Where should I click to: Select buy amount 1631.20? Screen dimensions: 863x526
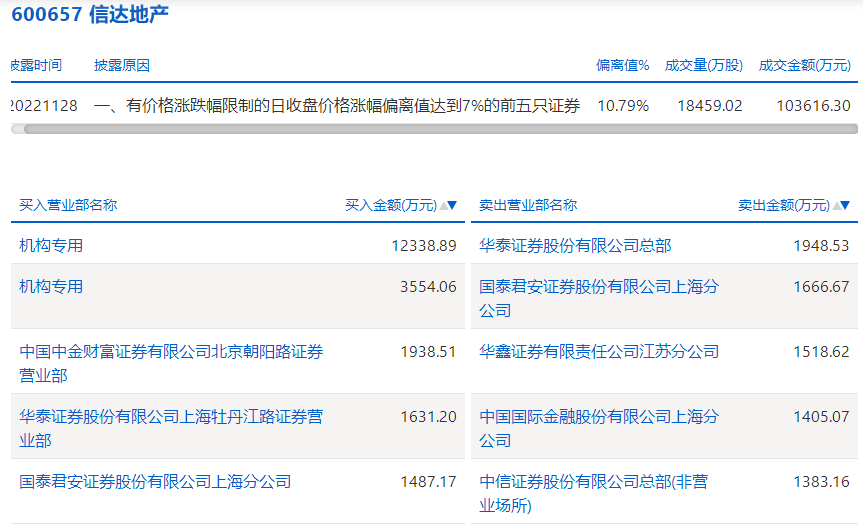click(x=428, y=417)
